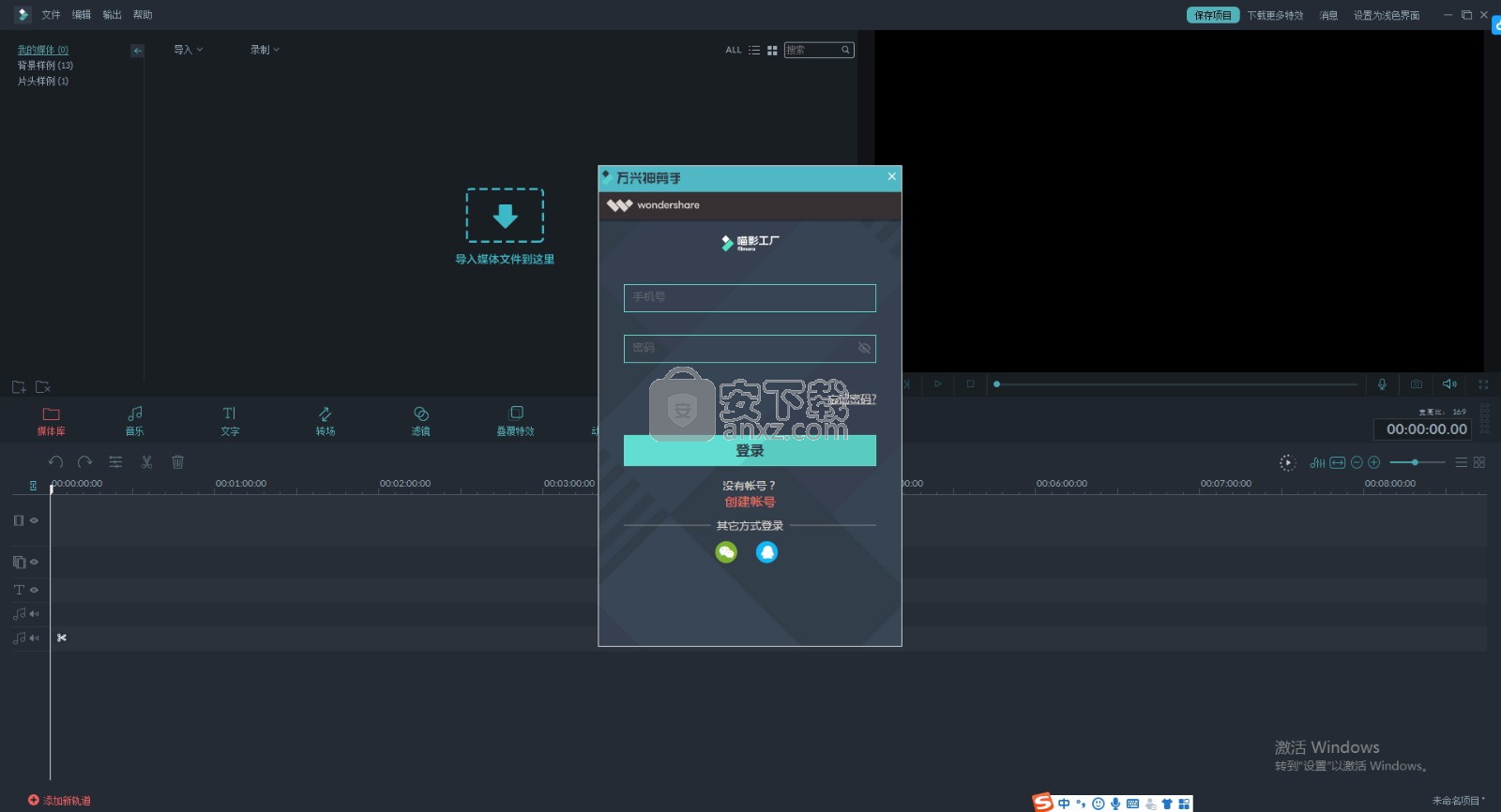Click the zoom-to-fit timeline icon
This screenshot has width=1501, height=812.
1338,462
